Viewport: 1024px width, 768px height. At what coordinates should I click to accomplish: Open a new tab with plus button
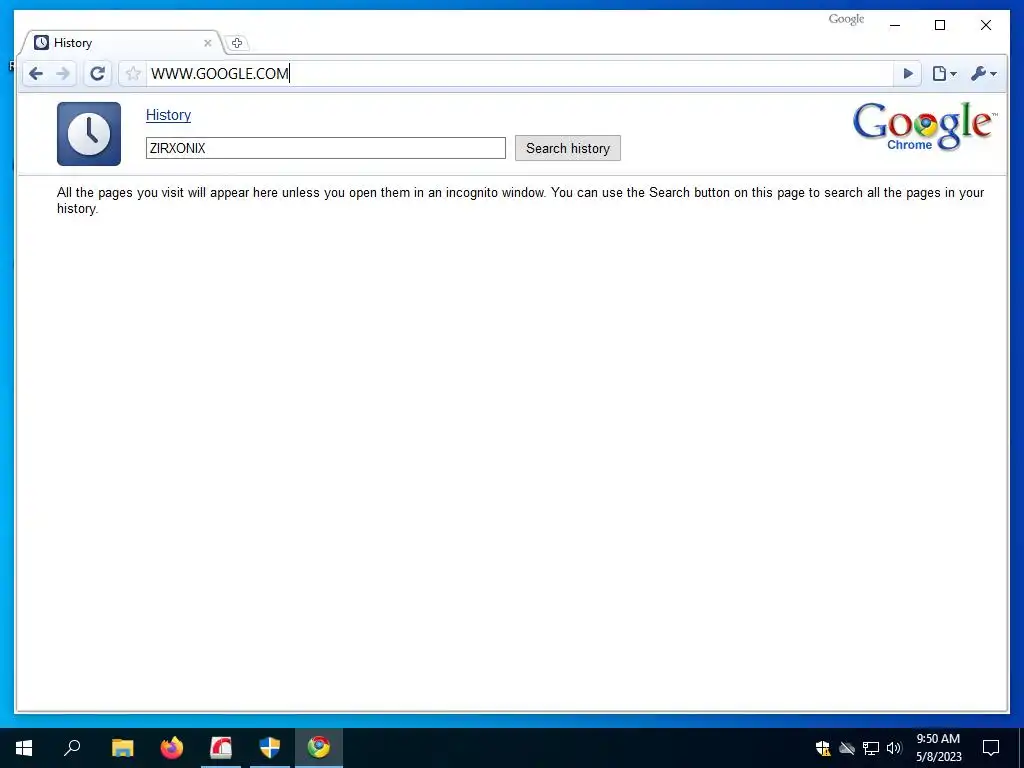237,43
